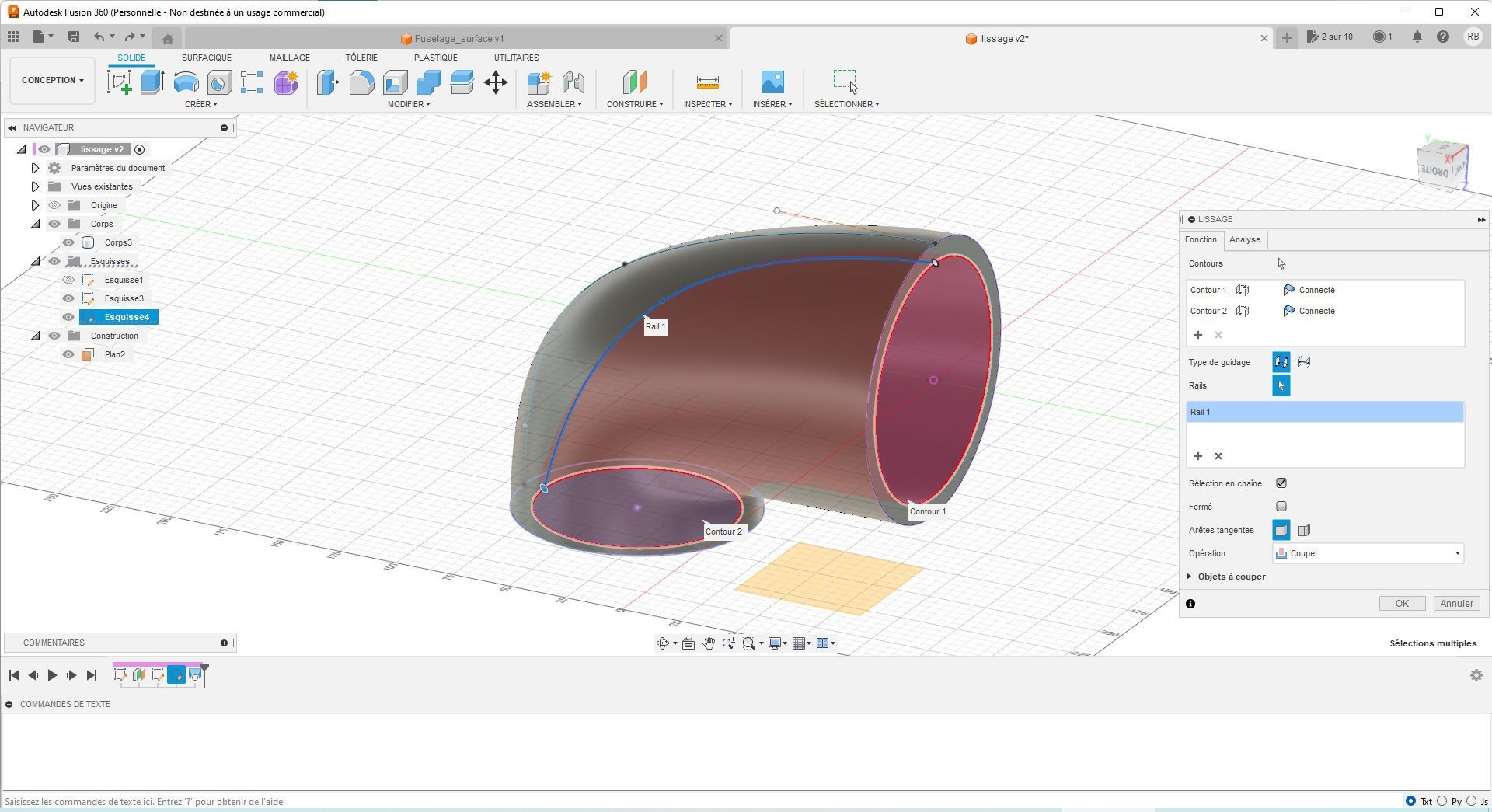The image size is (1492, 812).
Task: Select the Revolve tool icon
Action: tap(186, 82)
